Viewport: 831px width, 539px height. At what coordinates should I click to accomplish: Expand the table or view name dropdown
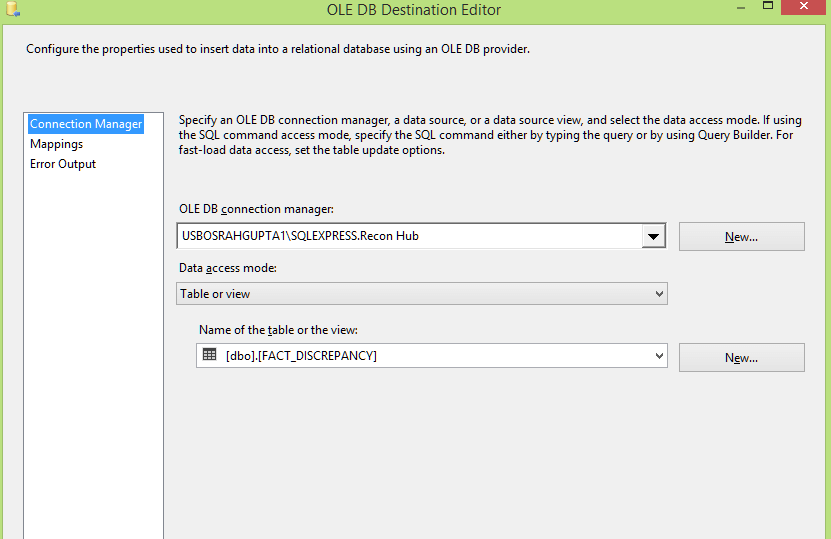(x=659, y=356)
